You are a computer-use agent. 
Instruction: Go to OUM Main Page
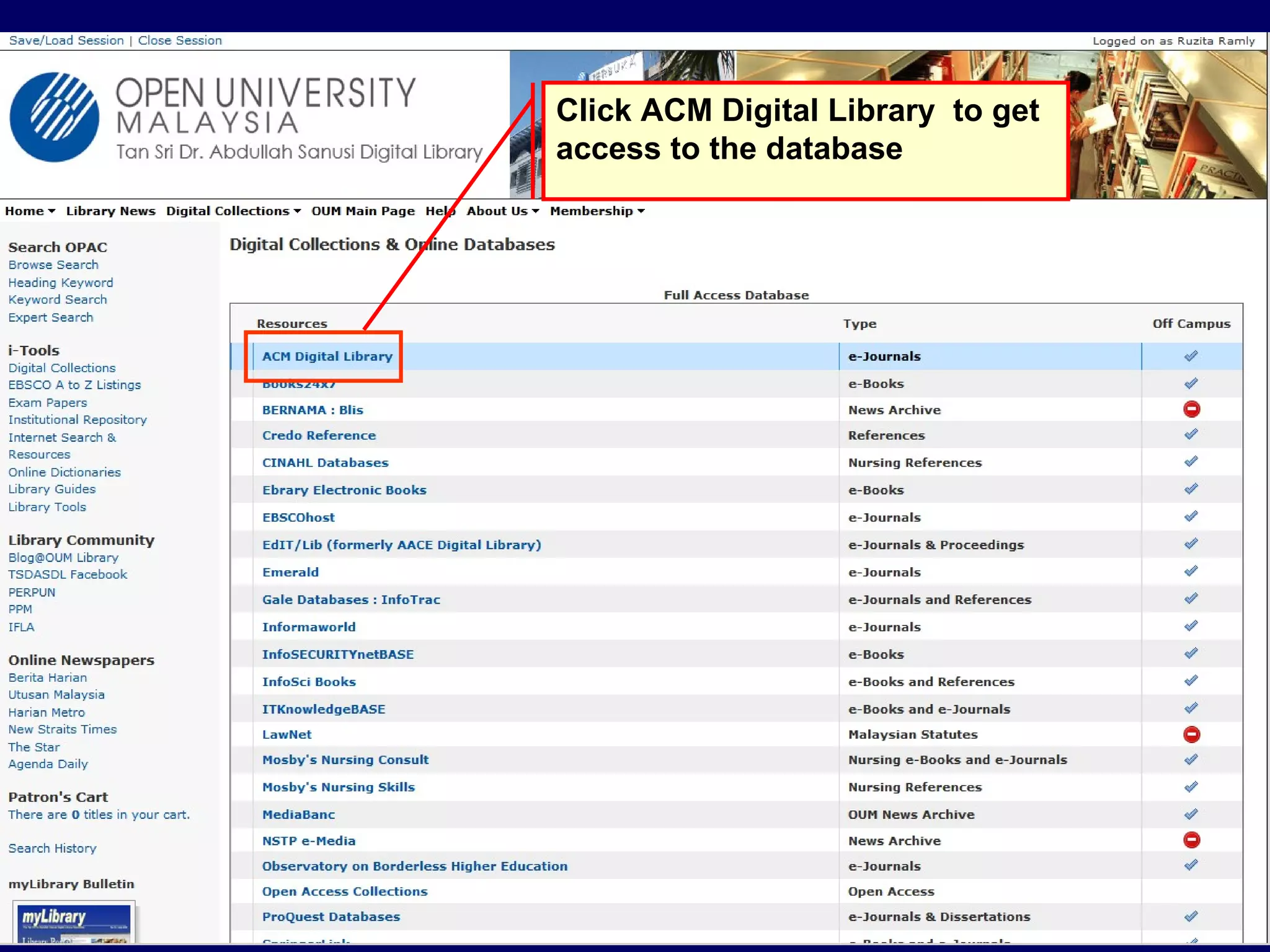(x=363, y=211)
